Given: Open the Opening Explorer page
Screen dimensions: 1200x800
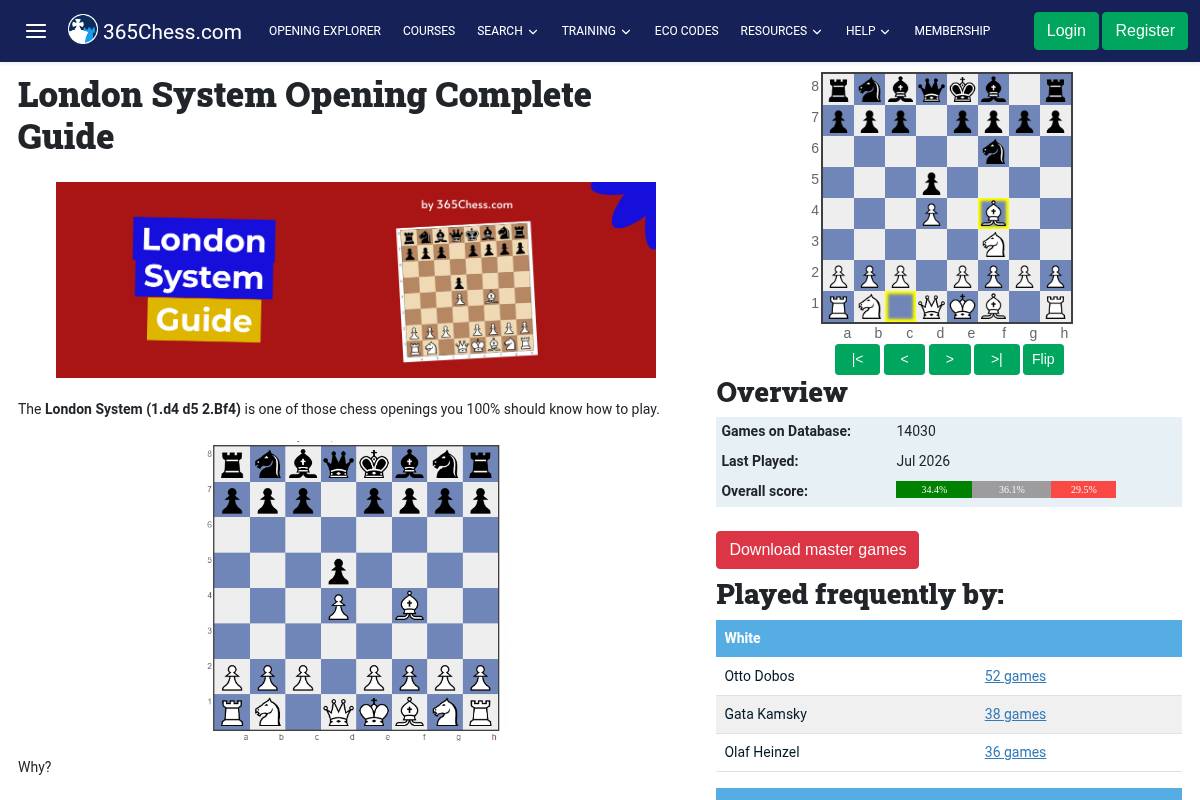Looking at the screenshot, I should pyautogui.click(x=325, y=31).
